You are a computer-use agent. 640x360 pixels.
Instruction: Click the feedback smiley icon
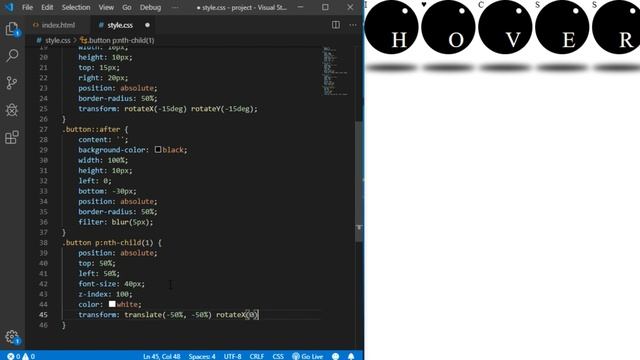pos(336,356)
